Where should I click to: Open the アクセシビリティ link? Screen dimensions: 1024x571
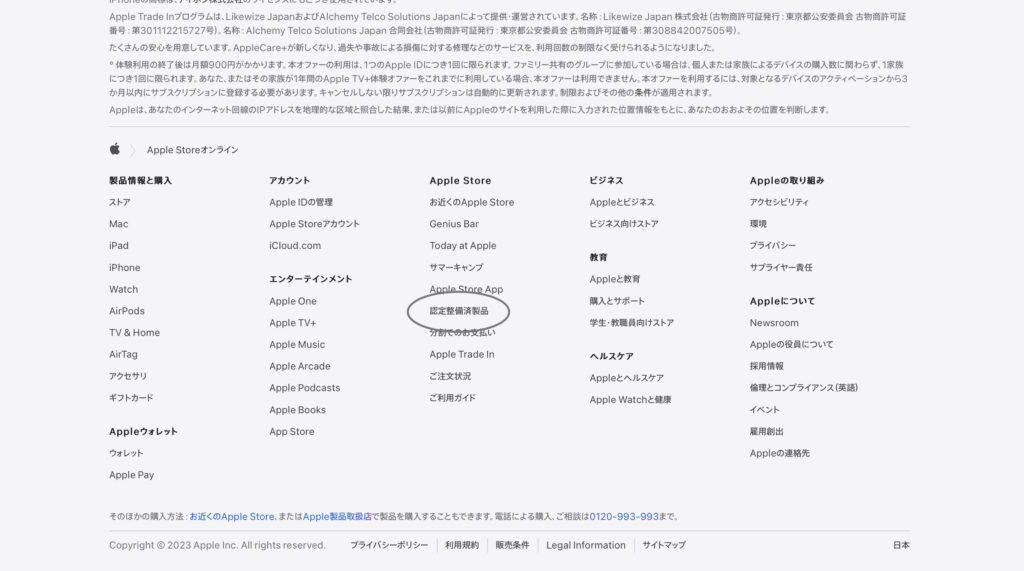pos(779,202)
